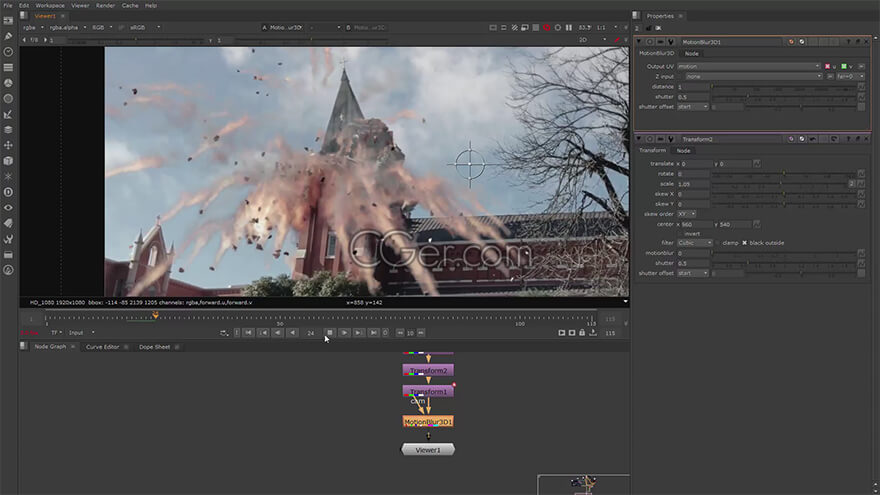Select the Viewer1 node
Screen dimensions: 880x495
428,450
